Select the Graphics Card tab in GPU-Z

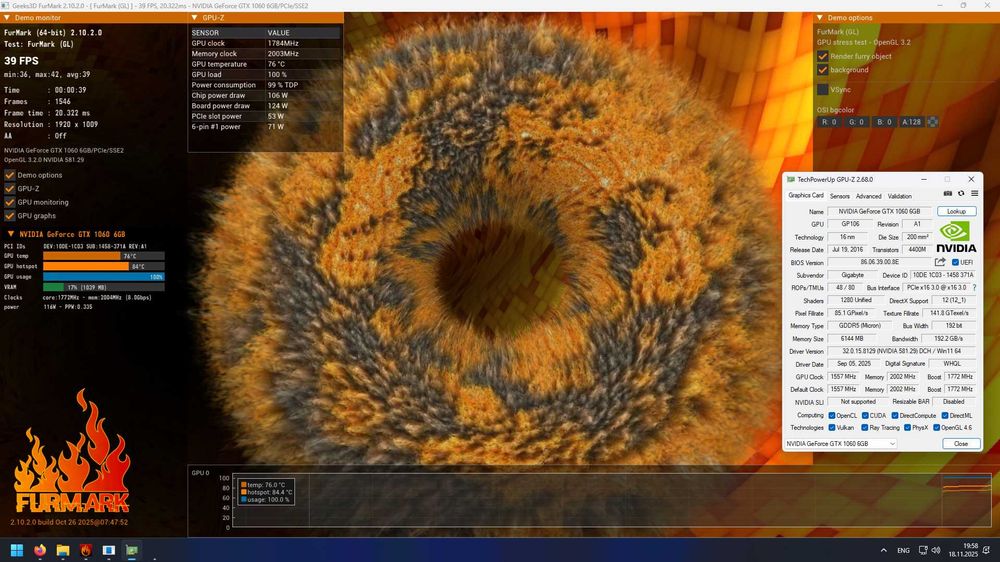(805, 196)
